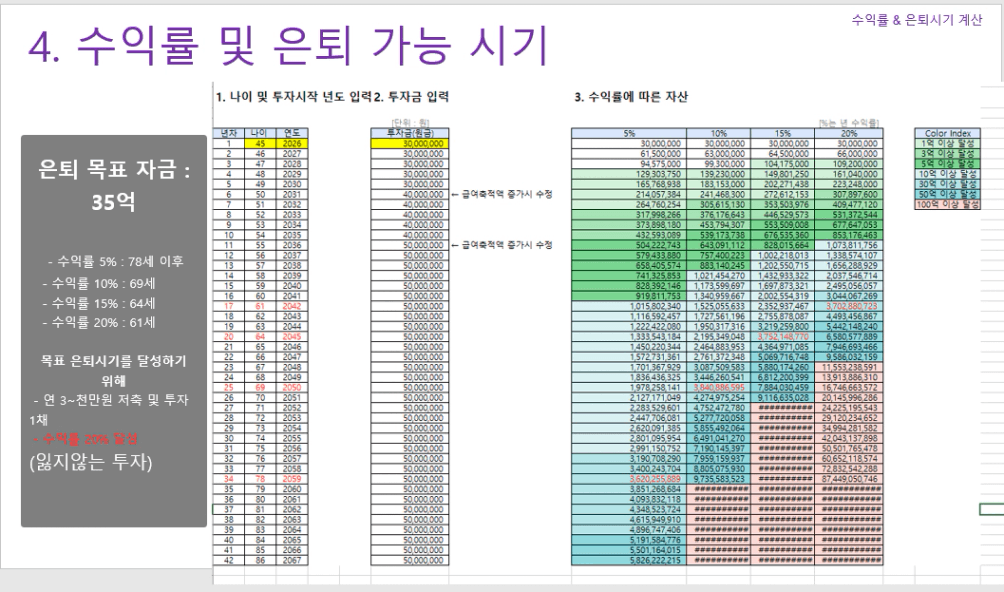
Task: Click the red cell '3,620,255,889'
Action: [x=629, y=479]
